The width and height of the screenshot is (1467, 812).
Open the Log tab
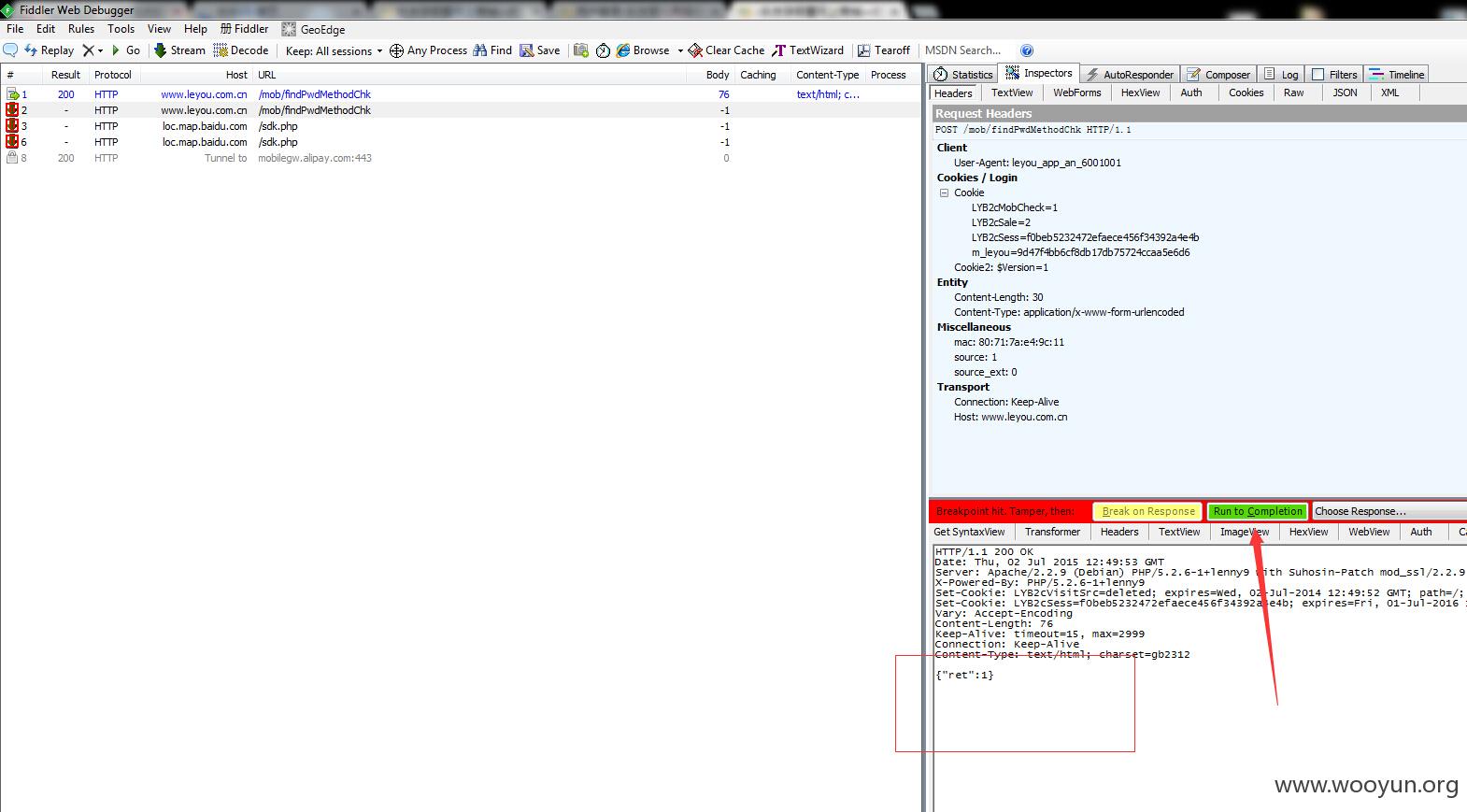click(1280, 75)
